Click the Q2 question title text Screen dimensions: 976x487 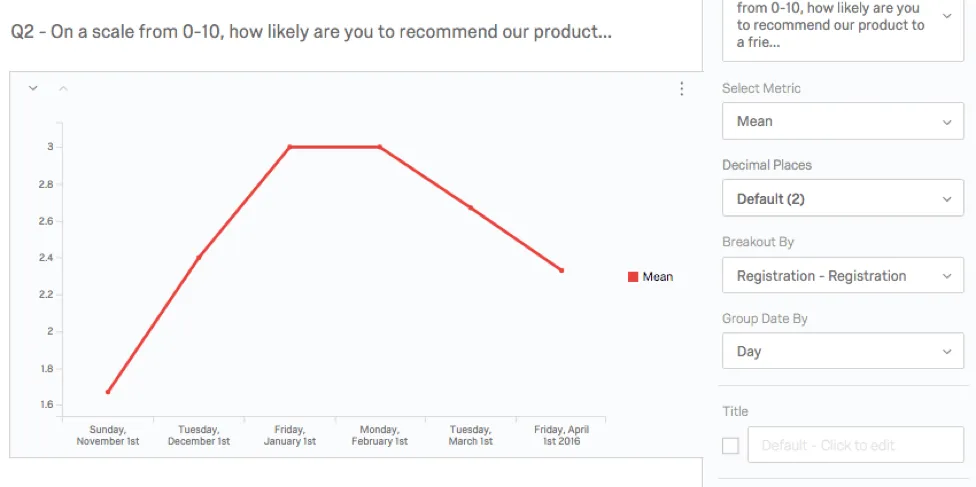(311, 32)
